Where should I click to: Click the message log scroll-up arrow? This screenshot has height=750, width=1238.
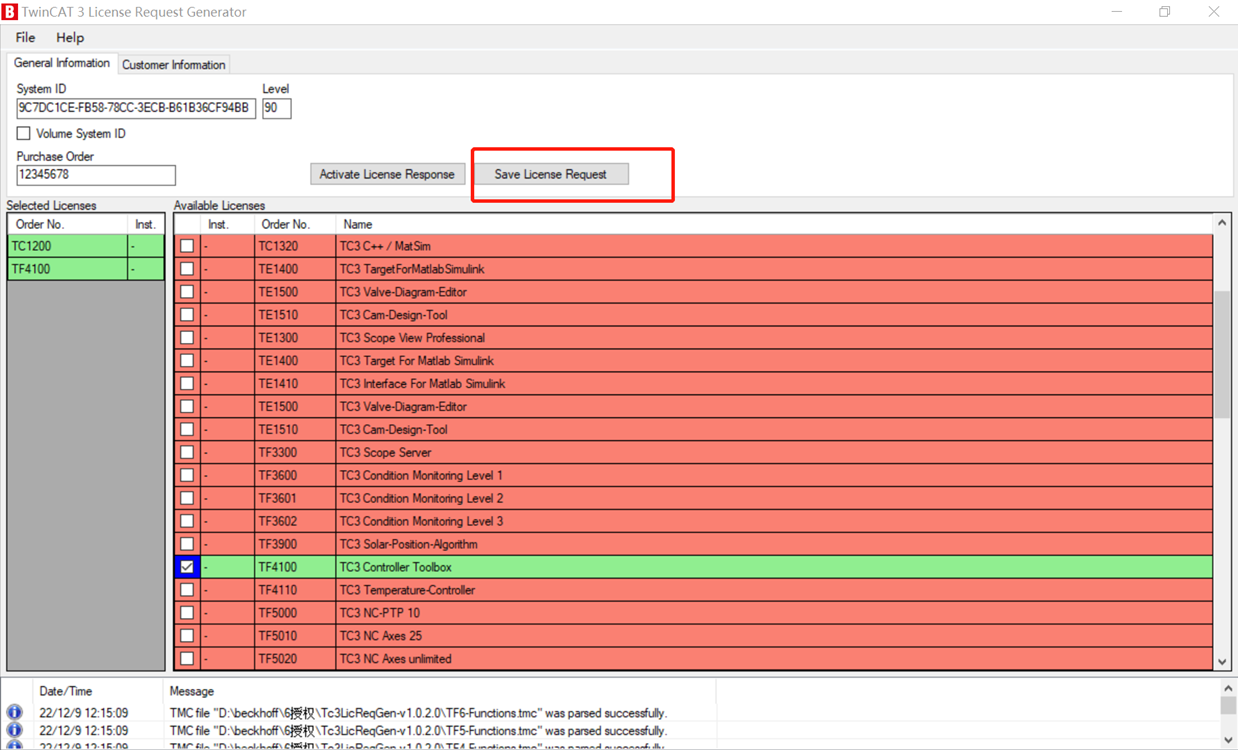[x=1228, y=689]
